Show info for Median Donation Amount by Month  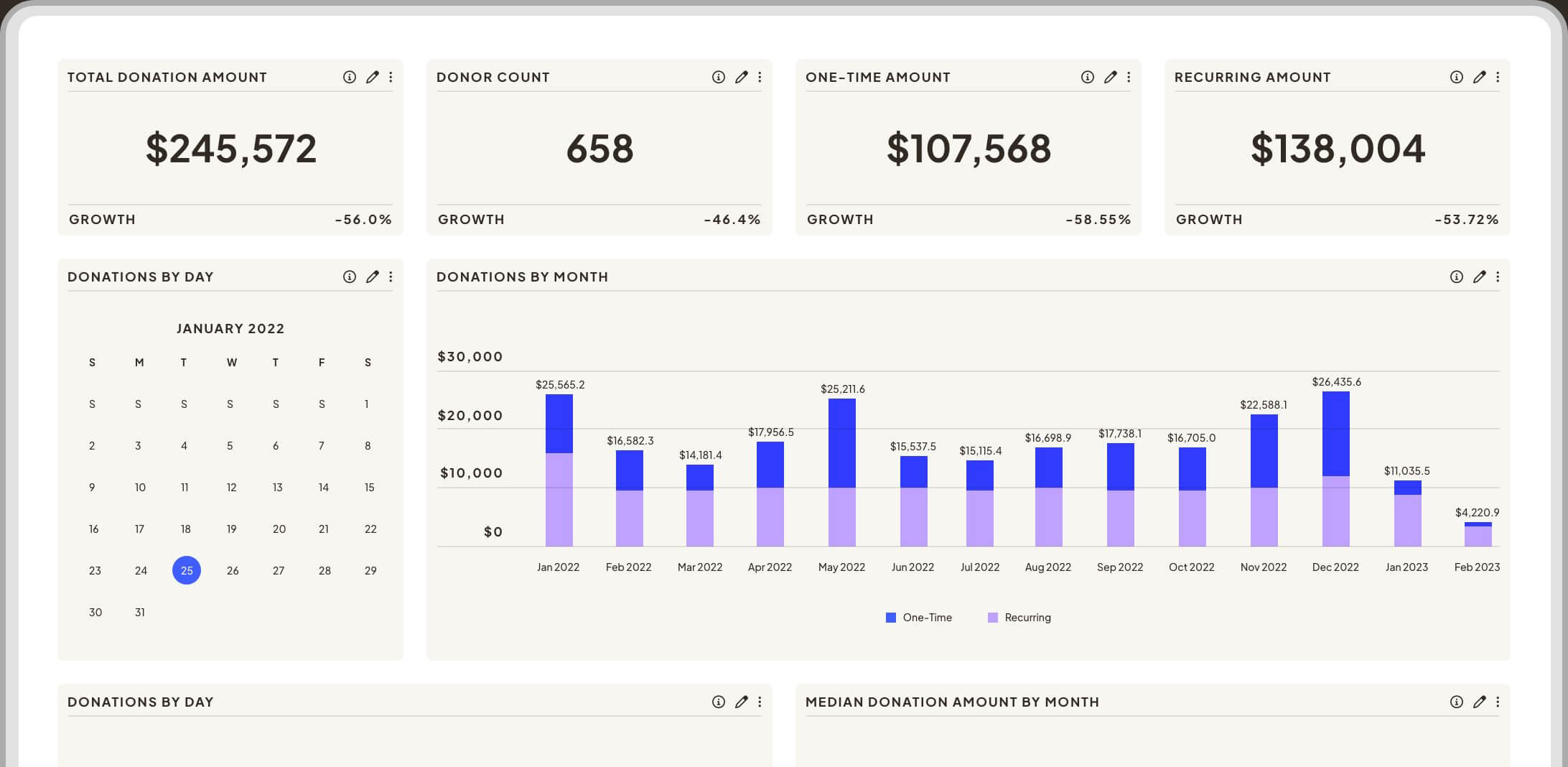click(1457, 702)
